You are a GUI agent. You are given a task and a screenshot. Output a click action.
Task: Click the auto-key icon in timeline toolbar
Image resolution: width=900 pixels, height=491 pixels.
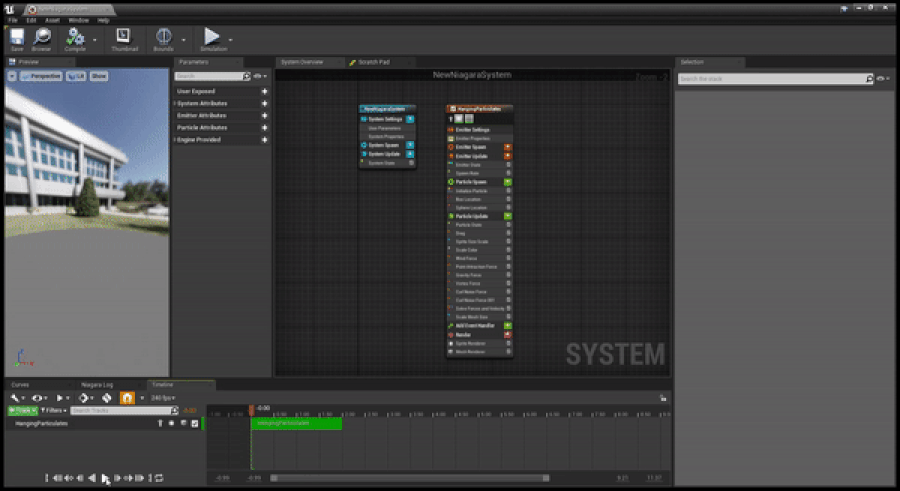tap(107, 397)
